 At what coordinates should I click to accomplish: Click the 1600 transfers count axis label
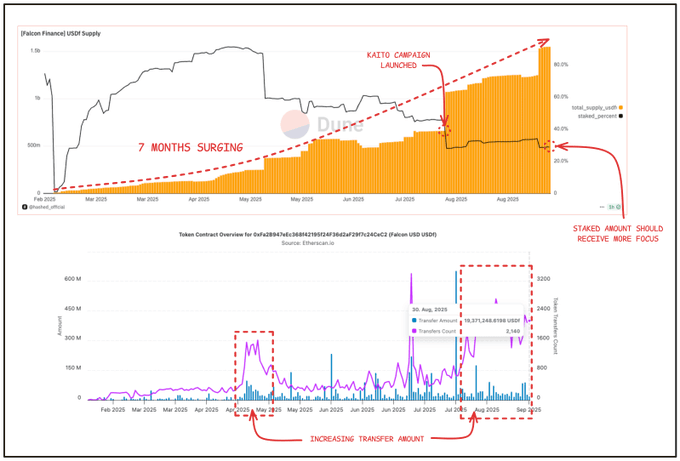coord(543,338)
